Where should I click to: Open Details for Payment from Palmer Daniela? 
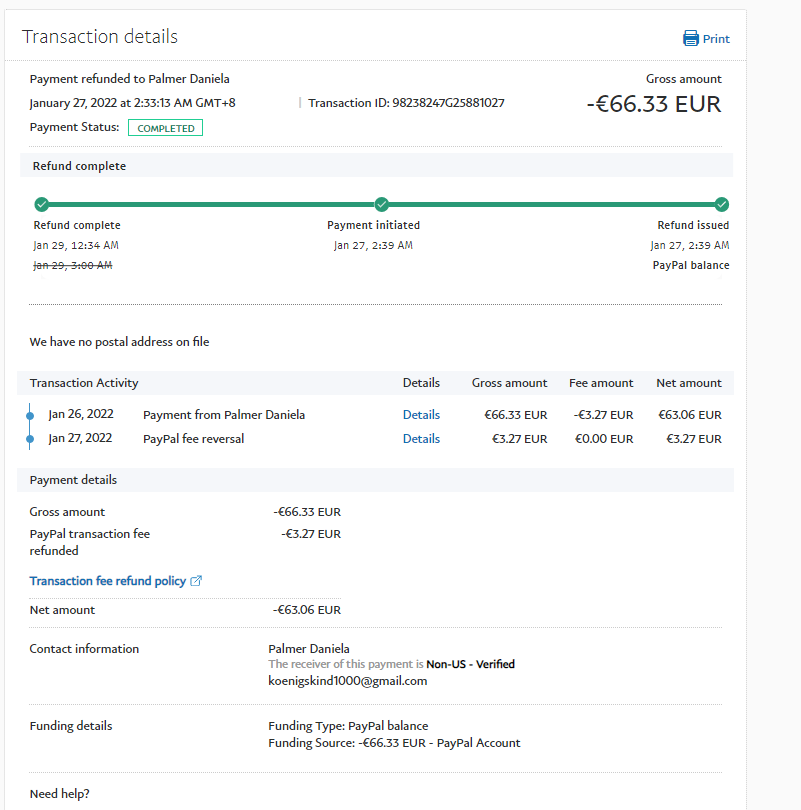421,415
